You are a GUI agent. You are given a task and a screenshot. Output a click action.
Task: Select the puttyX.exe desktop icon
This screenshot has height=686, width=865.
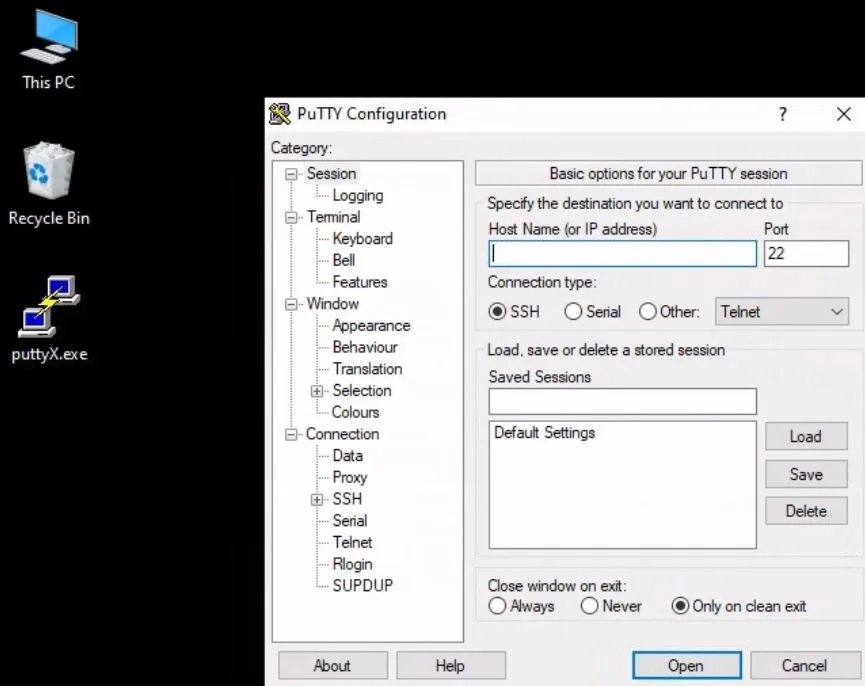tap(50, 319)
